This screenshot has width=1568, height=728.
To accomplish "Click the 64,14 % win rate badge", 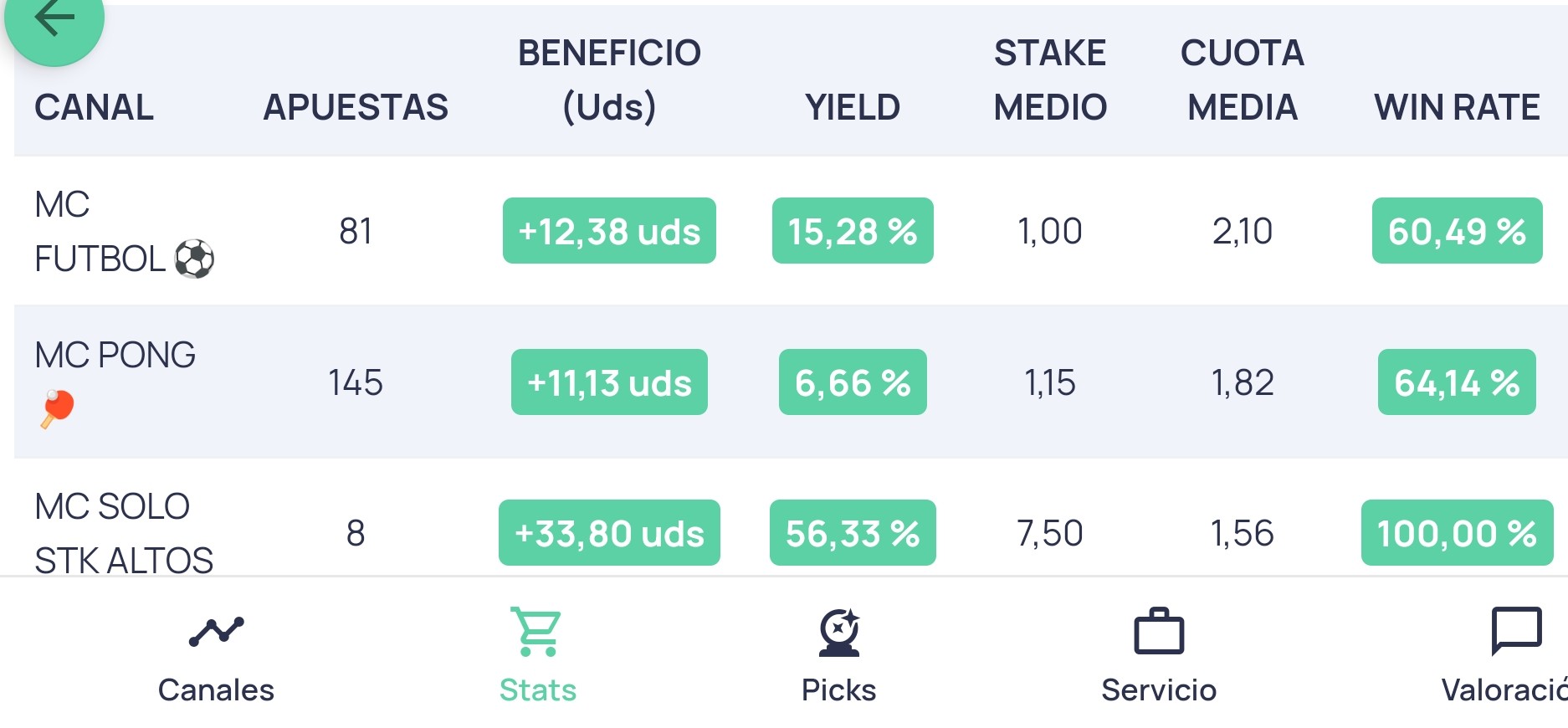I will [x=1457, y=382].
